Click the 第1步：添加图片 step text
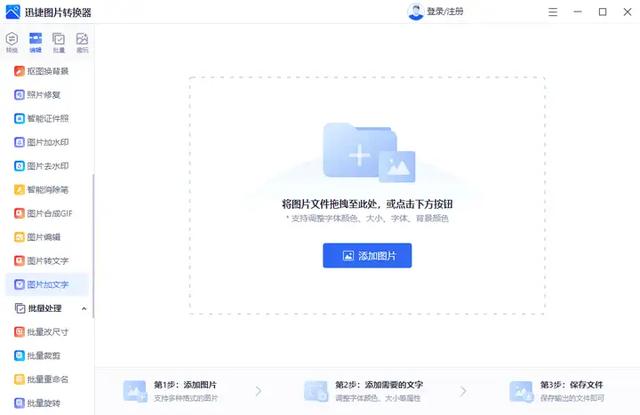Viewport: 640px width, 415px height. pyautogui.click(x=185, y=384)
